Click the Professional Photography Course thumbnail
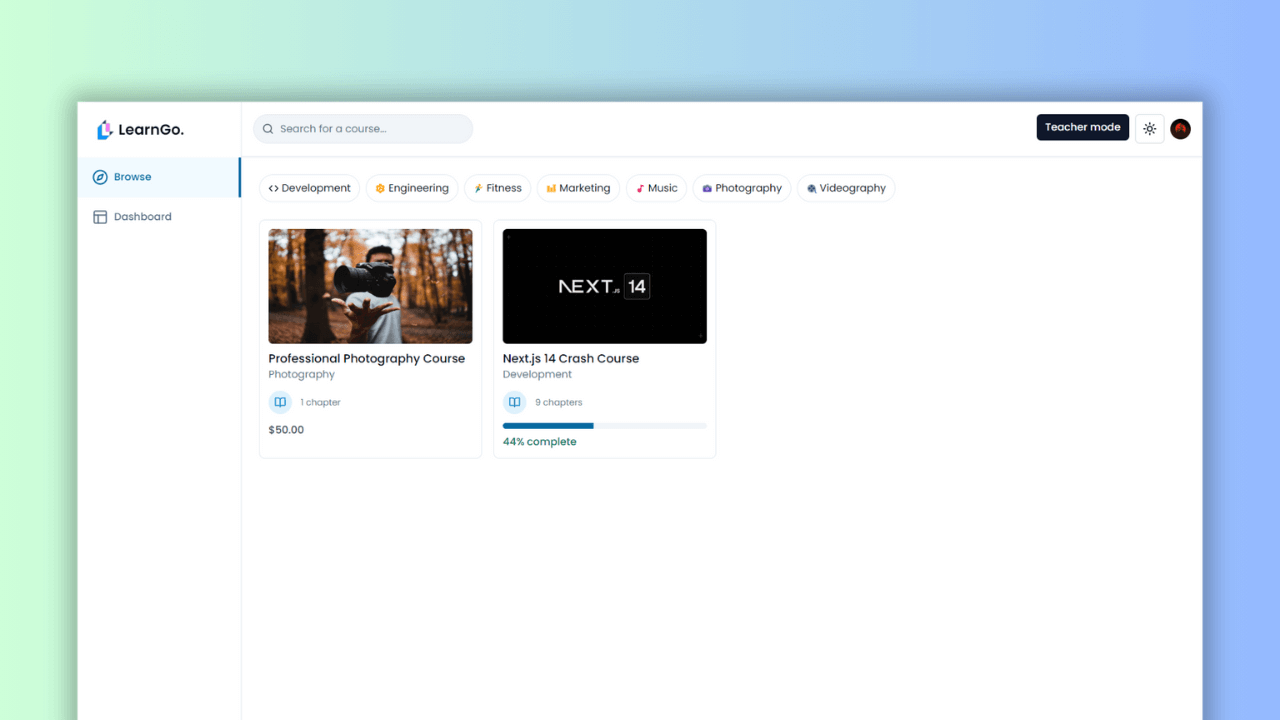 click(370, 286)
